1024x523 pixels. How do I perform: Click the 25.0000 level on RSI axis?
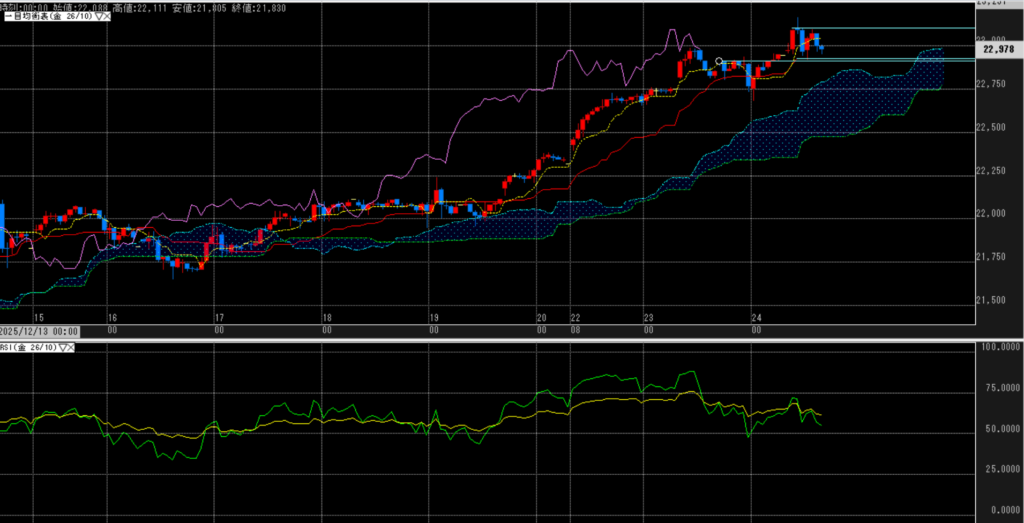pyautogui.click(x=998, y=468)
